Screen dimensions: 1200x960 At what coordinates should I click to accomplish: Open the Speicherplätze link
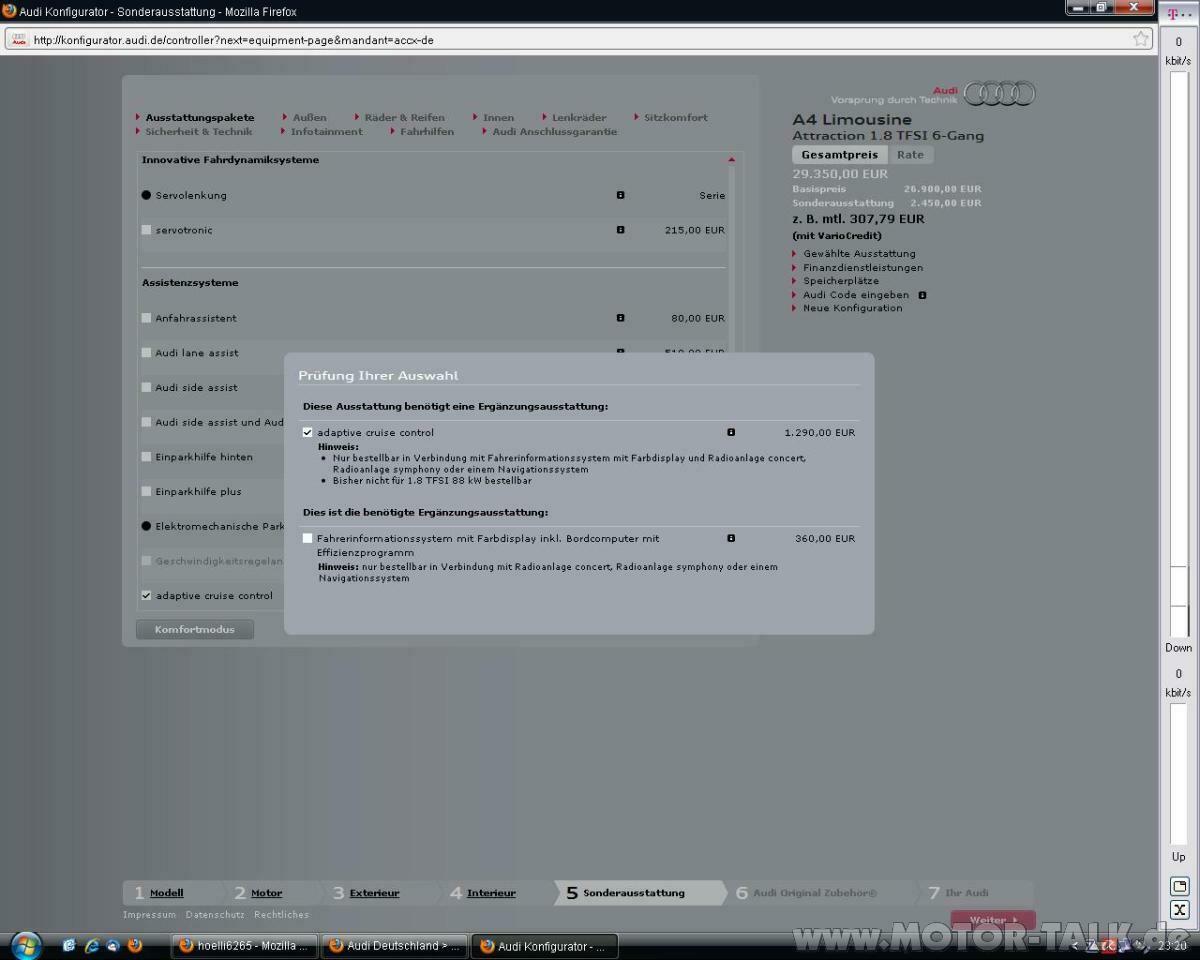tap(841, 281)
